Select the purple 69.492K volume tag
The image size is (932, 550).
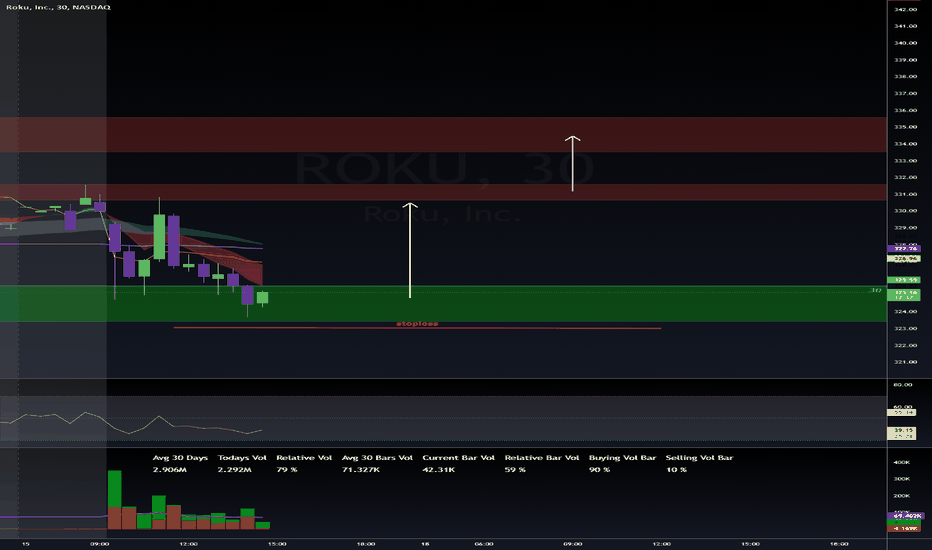(x=904, y=516)
